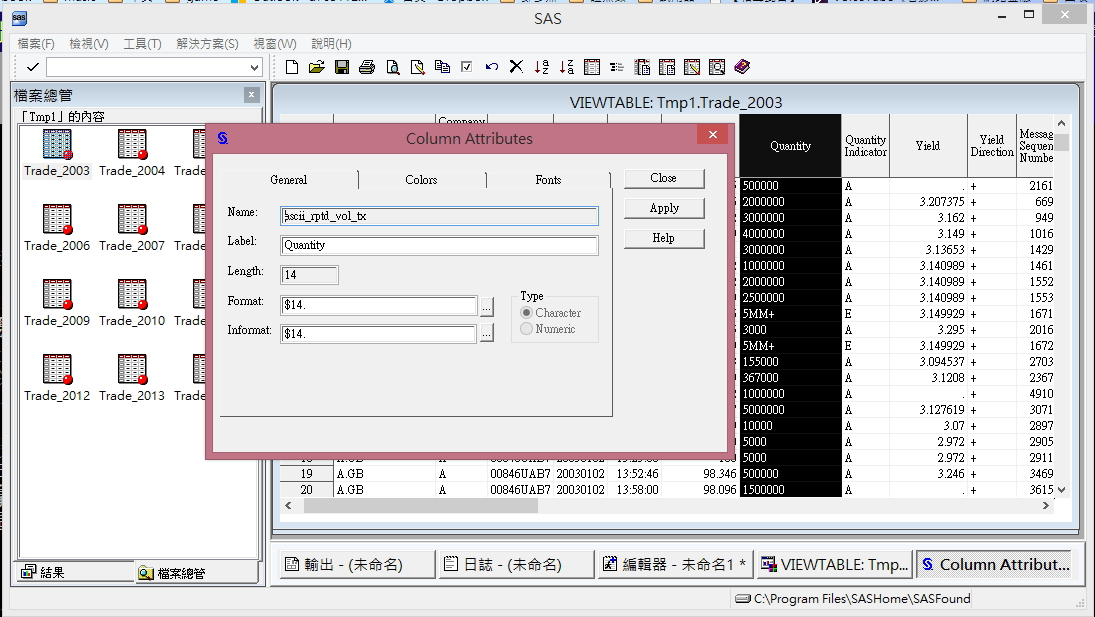Viewport: 1095px width, 617px height.
Task: Click the SAS Help book icon
Action: (x=741, y=67)
